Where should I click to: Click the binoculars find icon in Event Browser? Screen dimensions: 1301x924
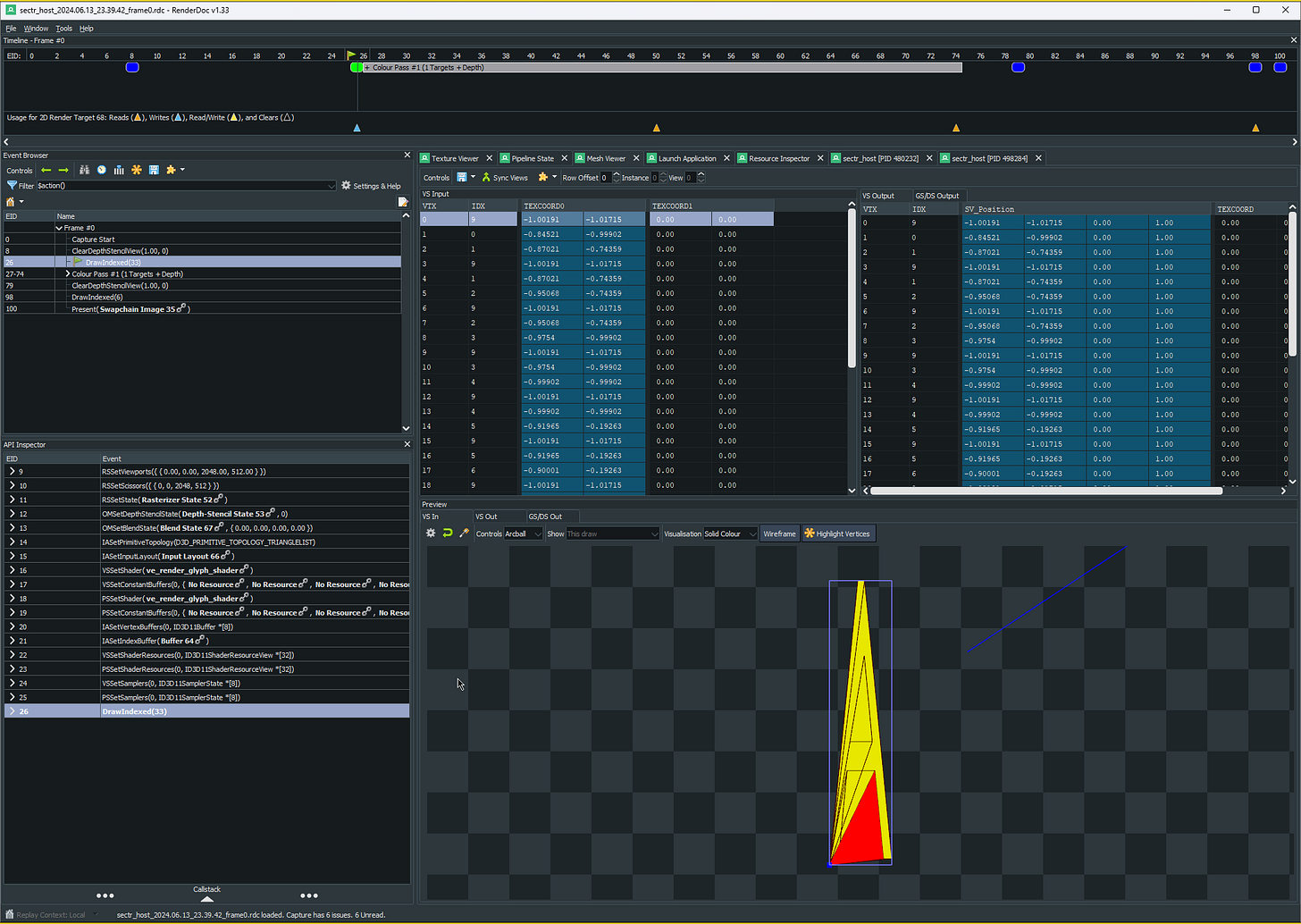(x=84, y=170)
